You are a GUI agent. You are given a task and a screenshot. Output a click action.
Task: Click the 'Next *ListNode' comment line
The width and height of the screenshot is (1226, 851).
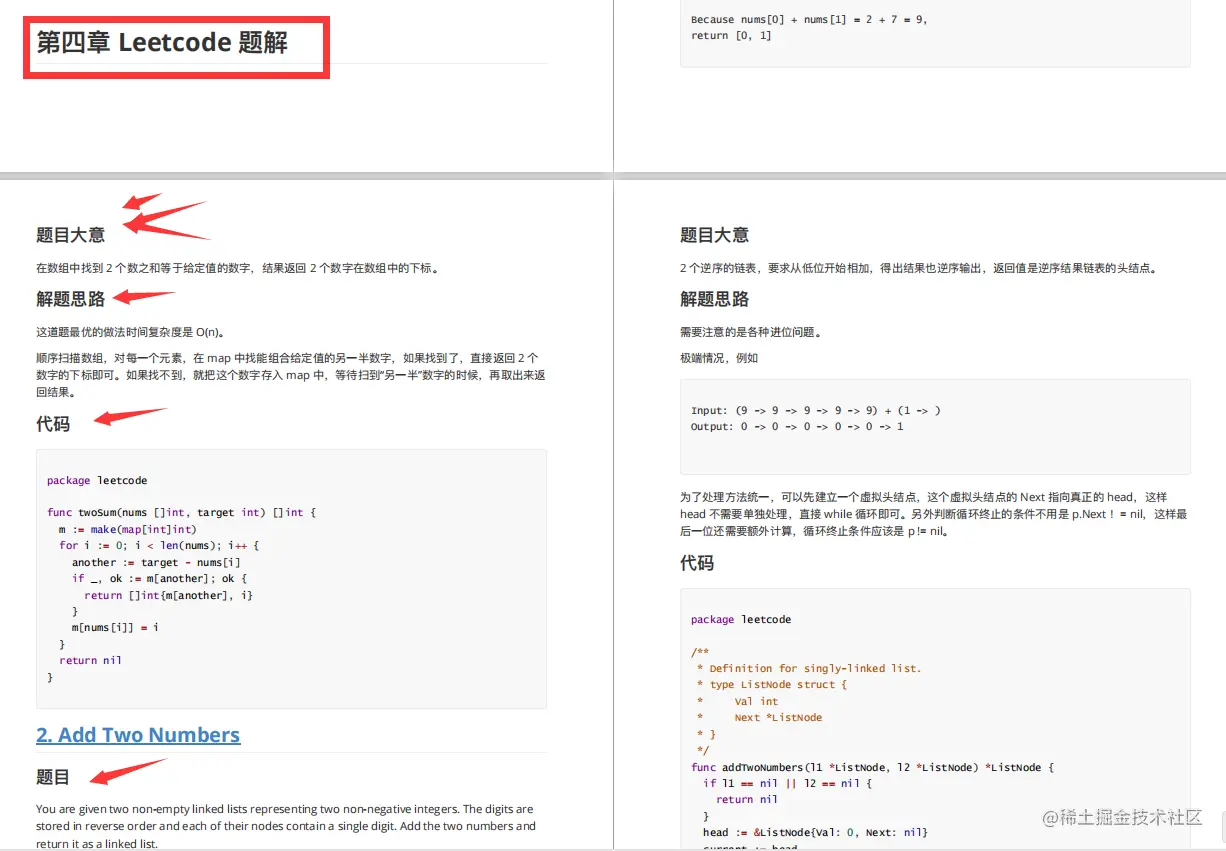click(778, 717)
